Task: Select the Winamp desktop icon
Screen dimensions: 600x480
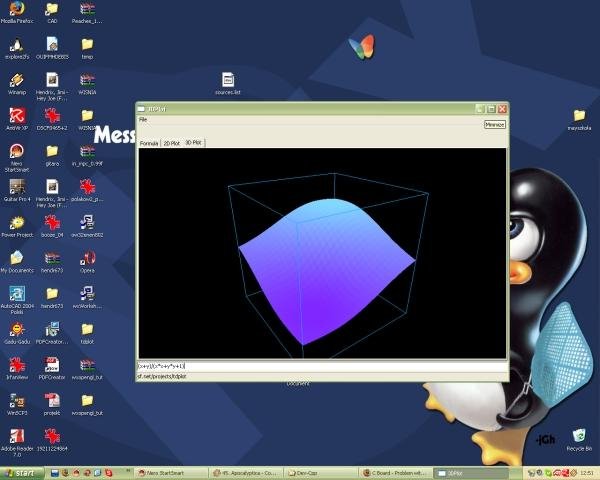Action: coord(16,81)
